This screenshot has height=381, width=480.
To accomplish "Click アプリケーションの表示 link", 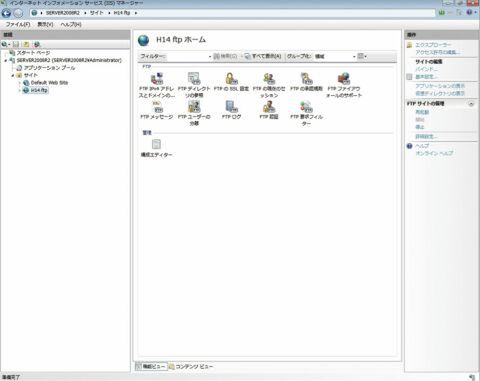I will coord(440,86).
